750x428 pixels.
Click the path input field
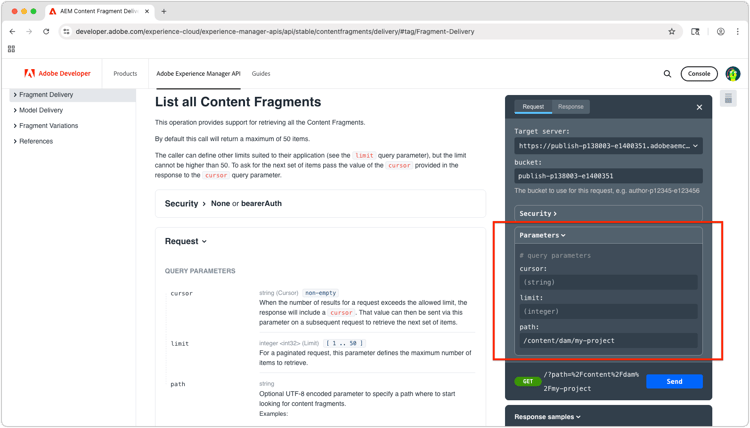608,340
